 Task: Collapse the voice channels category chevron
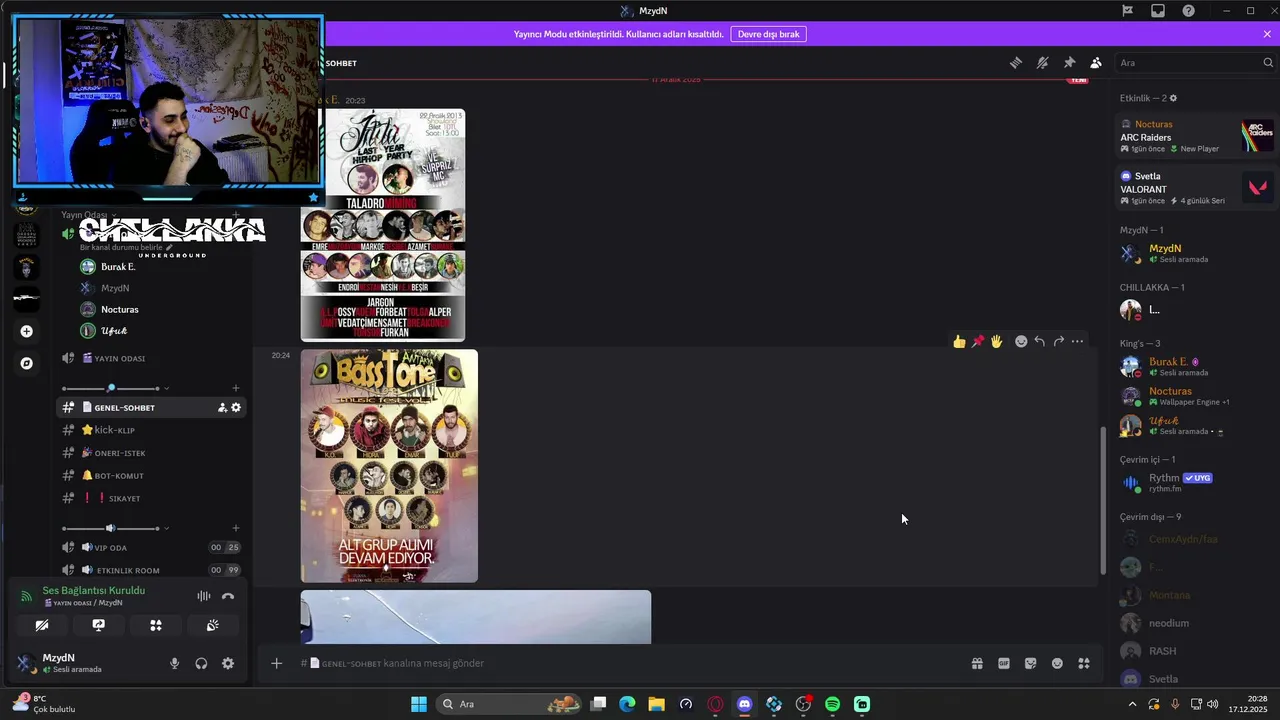tap(166, 528)
